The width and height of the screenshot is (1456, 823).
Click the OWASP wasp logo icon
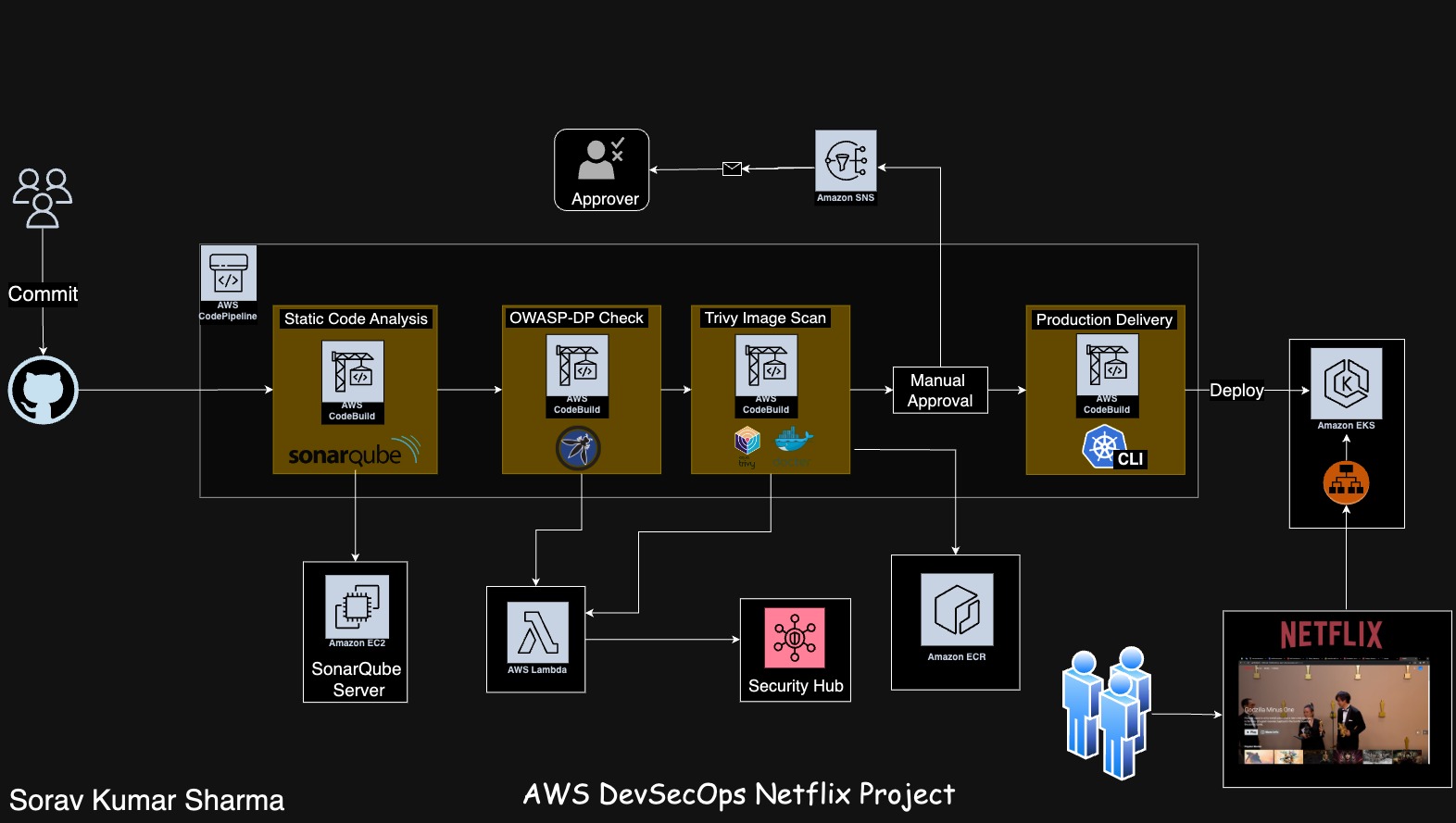(x=578, y=448)
